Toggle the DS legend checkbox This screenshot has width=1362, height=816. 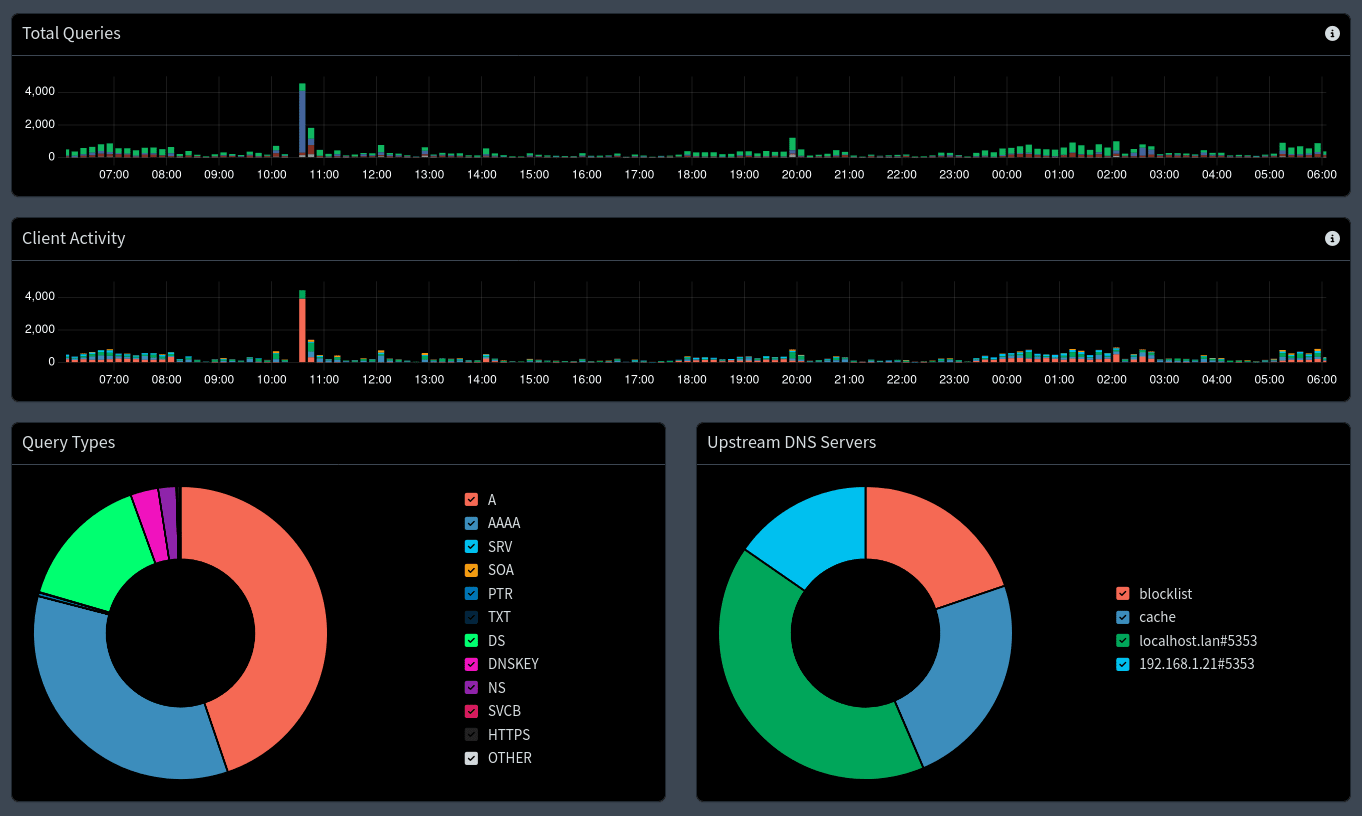[472, 641]
